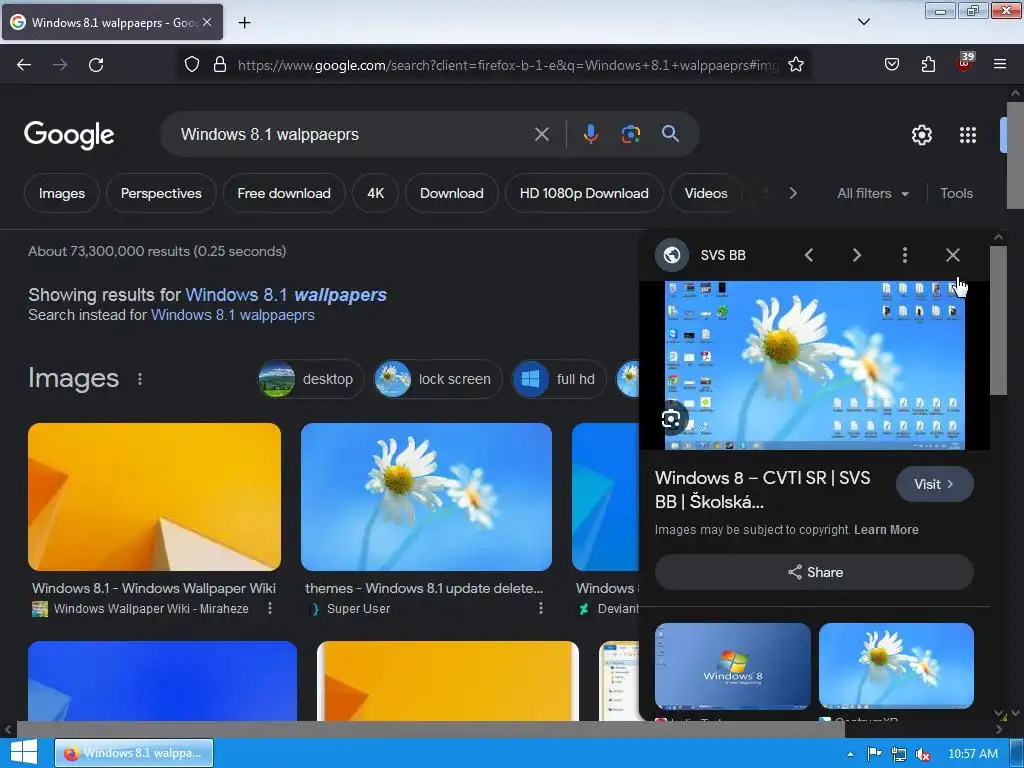Bookmark this page with the star icon
This screenshot has width=1024, height=768.
(x=795, y=65)
